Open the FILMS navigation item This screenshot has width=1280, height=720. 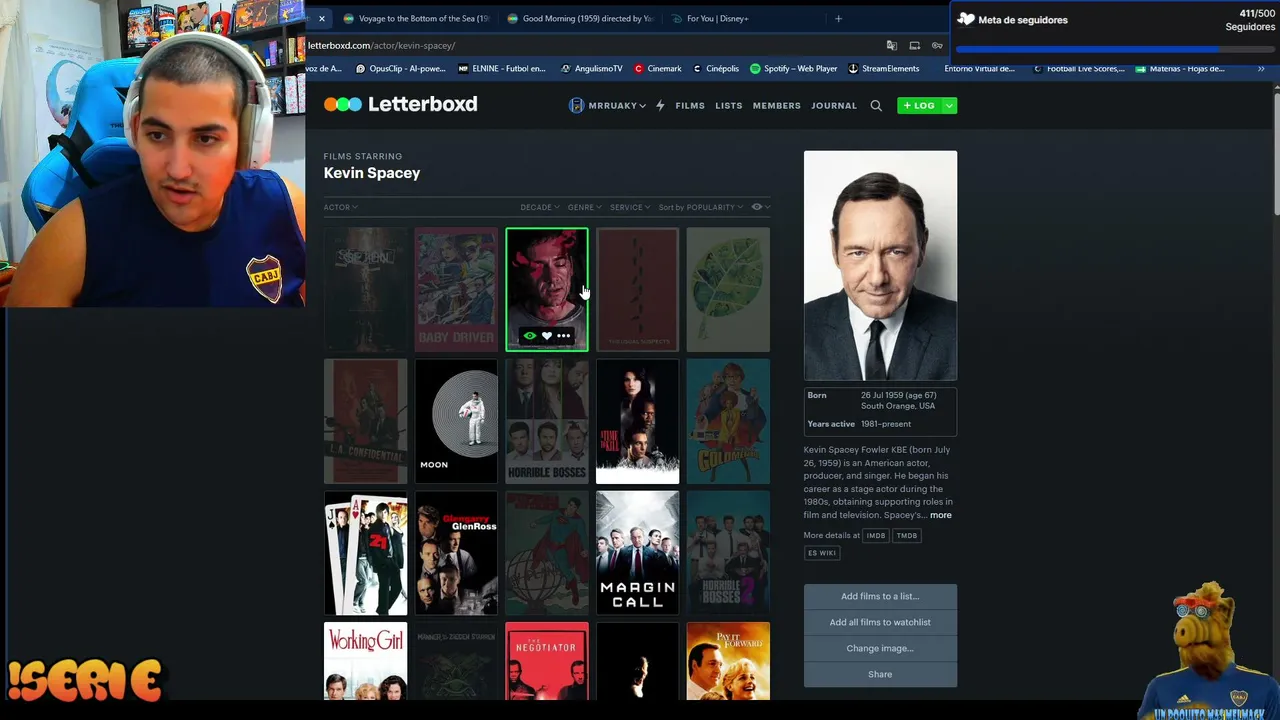tap(690, 105)
